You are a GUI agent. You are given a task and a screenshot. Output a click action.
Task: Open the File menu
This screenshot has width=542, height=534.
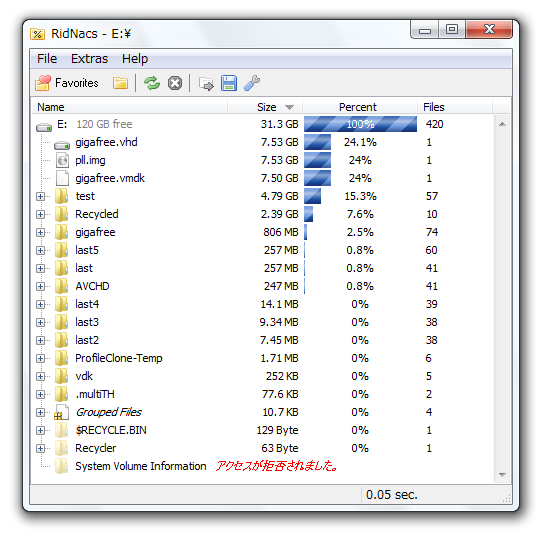(47, 59)
